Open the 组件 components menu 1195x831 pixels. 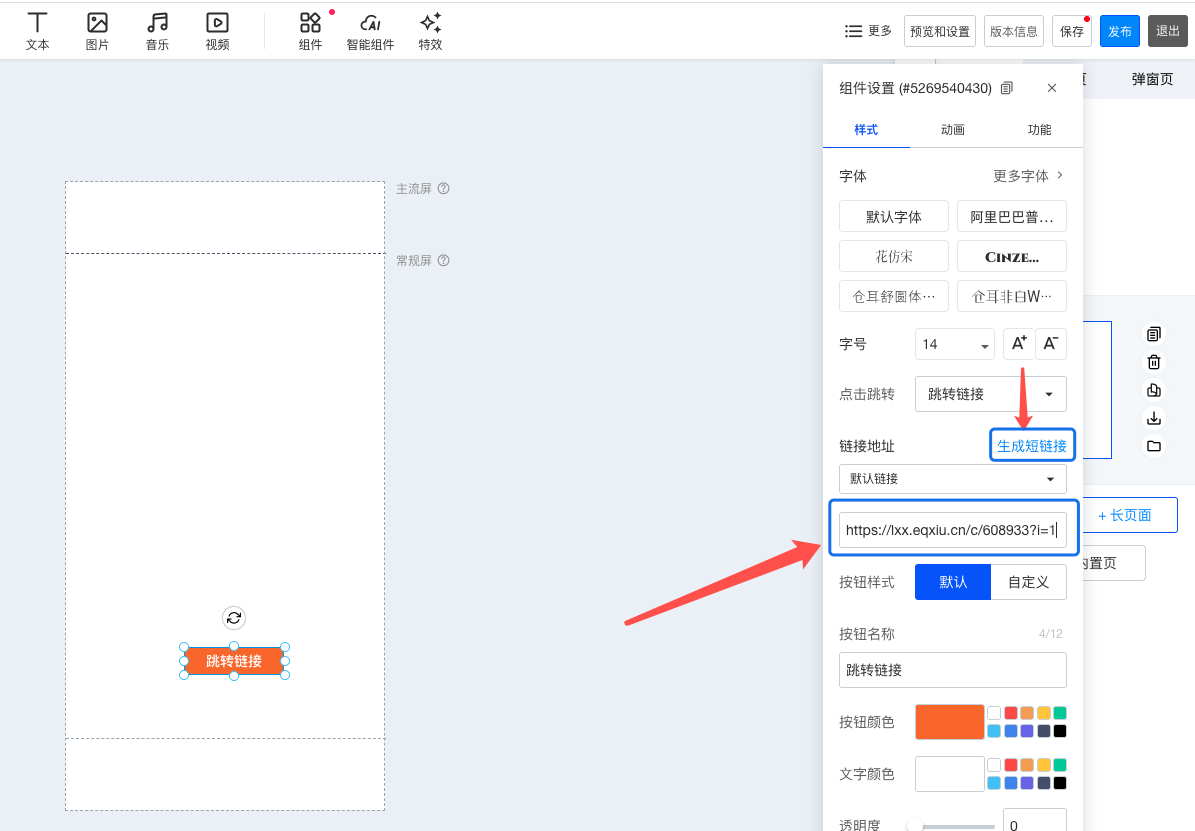[x=310, y=31]
